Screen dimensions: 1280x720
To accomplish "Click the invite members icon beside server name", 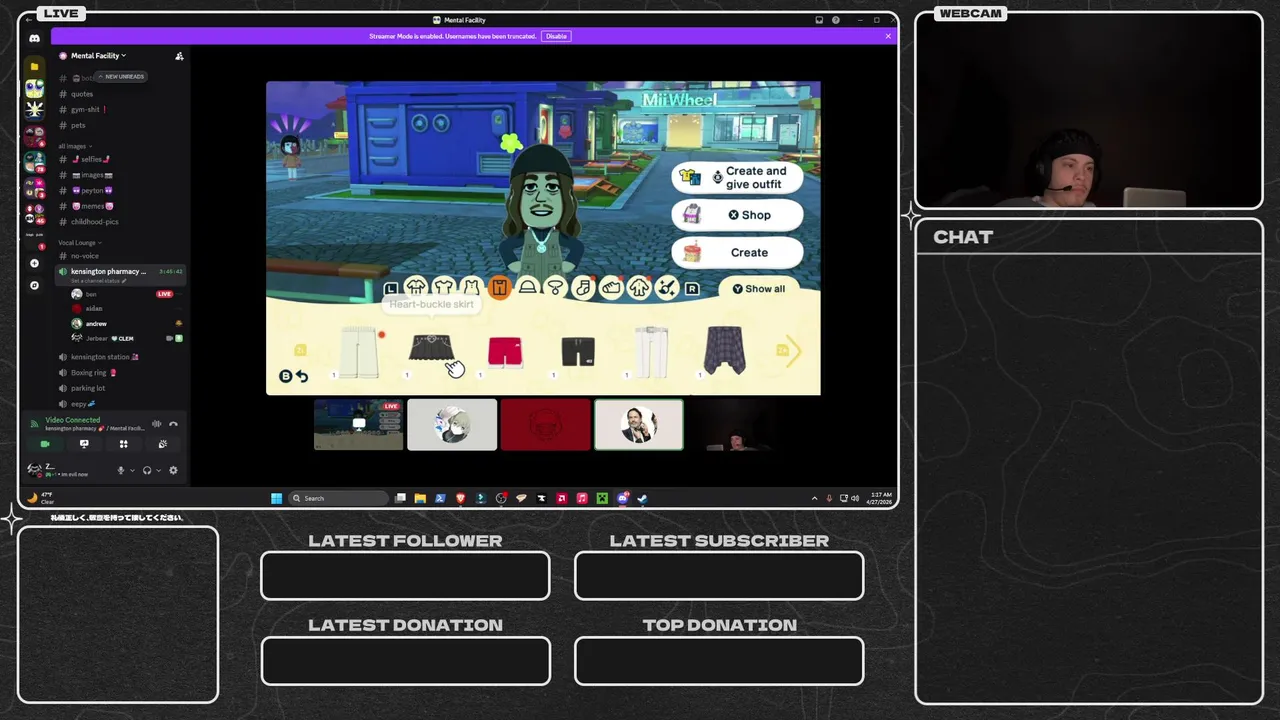I will click(x=179, y=56).
